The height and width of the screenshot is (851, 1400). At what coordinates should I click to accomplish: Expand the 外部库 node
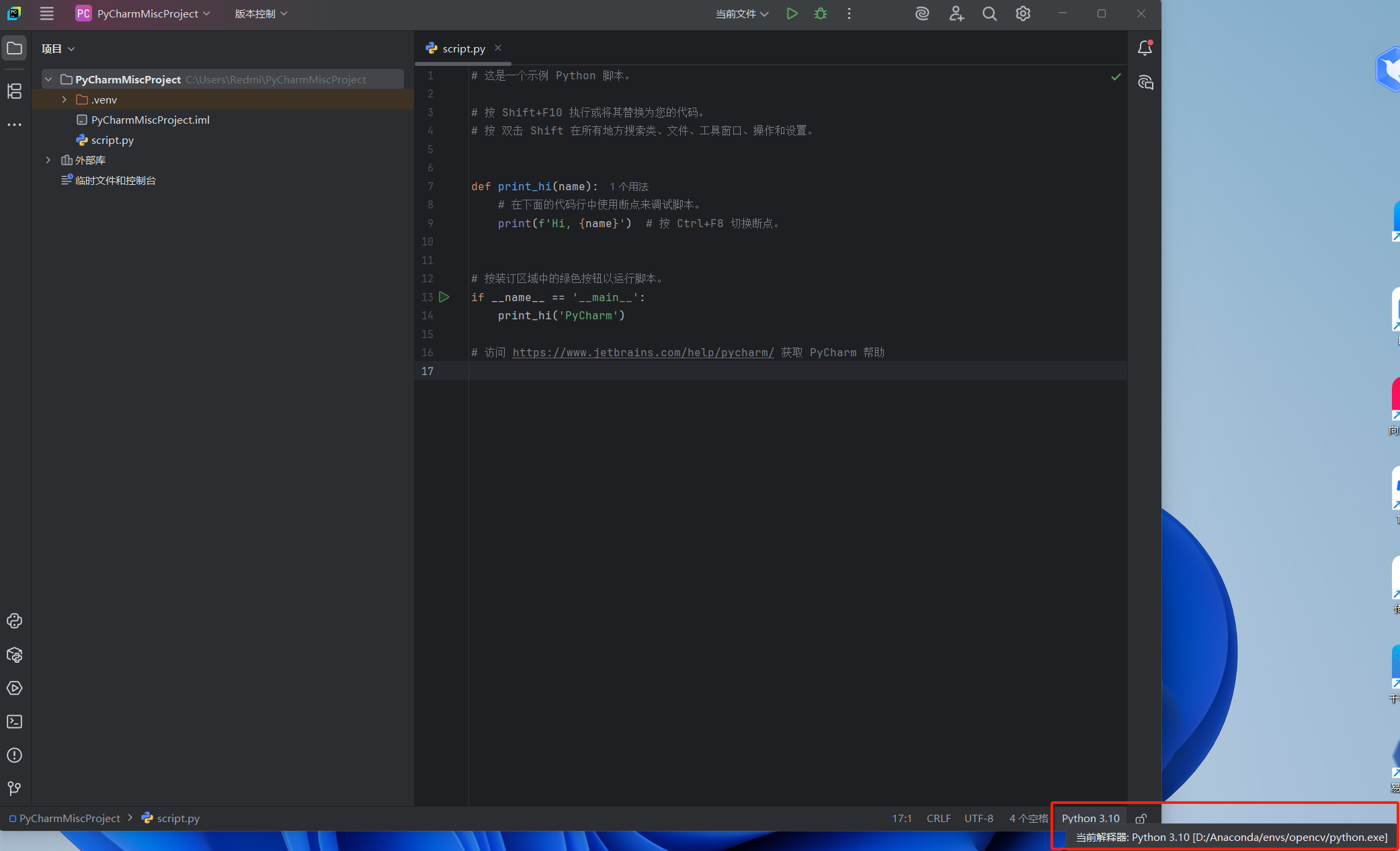point(48,160)
